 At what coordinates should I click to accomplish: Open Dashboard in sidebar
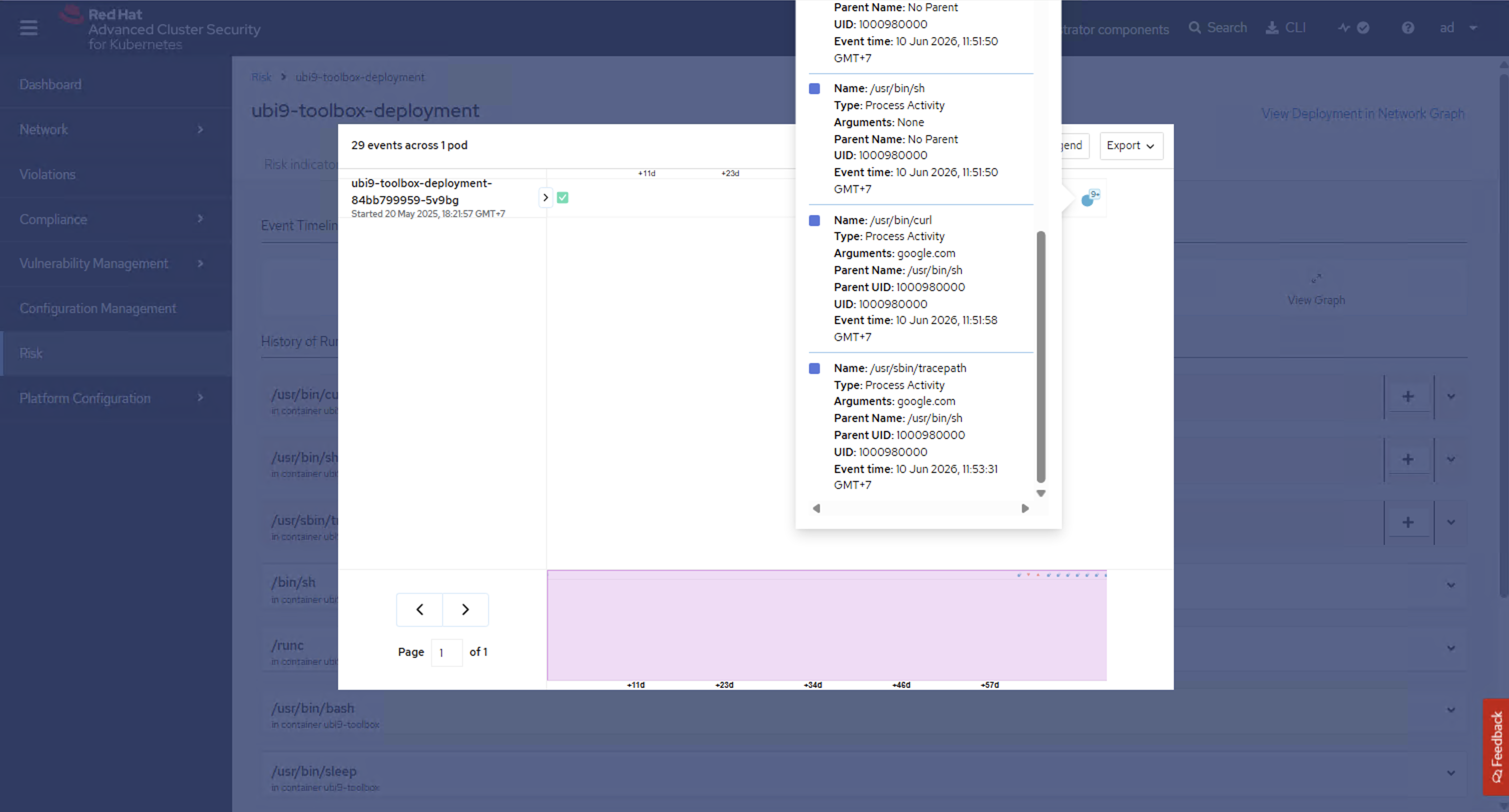(116, 84)
